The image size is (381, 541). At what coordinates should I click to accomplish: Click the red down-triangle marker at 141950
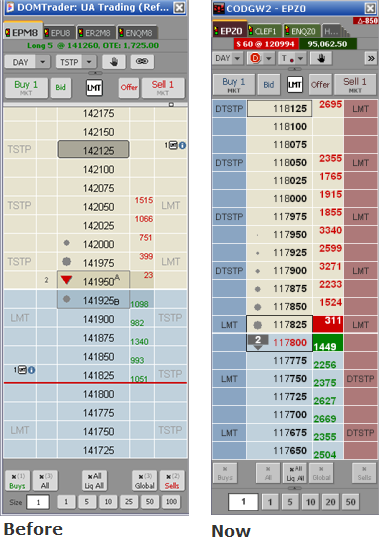[x=66, y=280]
